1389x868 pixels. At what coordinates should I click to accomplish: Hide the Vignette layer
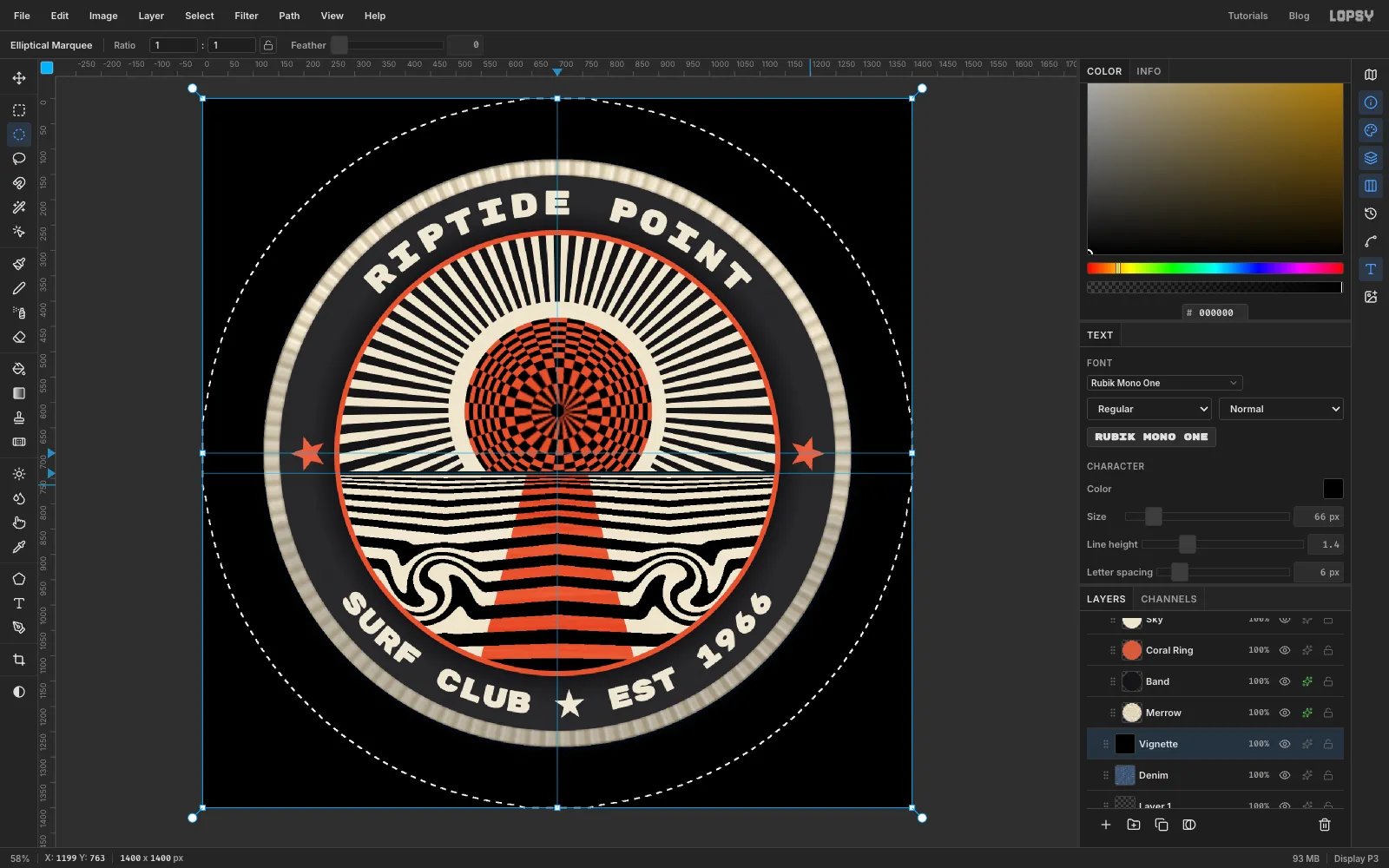click(1285, 744)
